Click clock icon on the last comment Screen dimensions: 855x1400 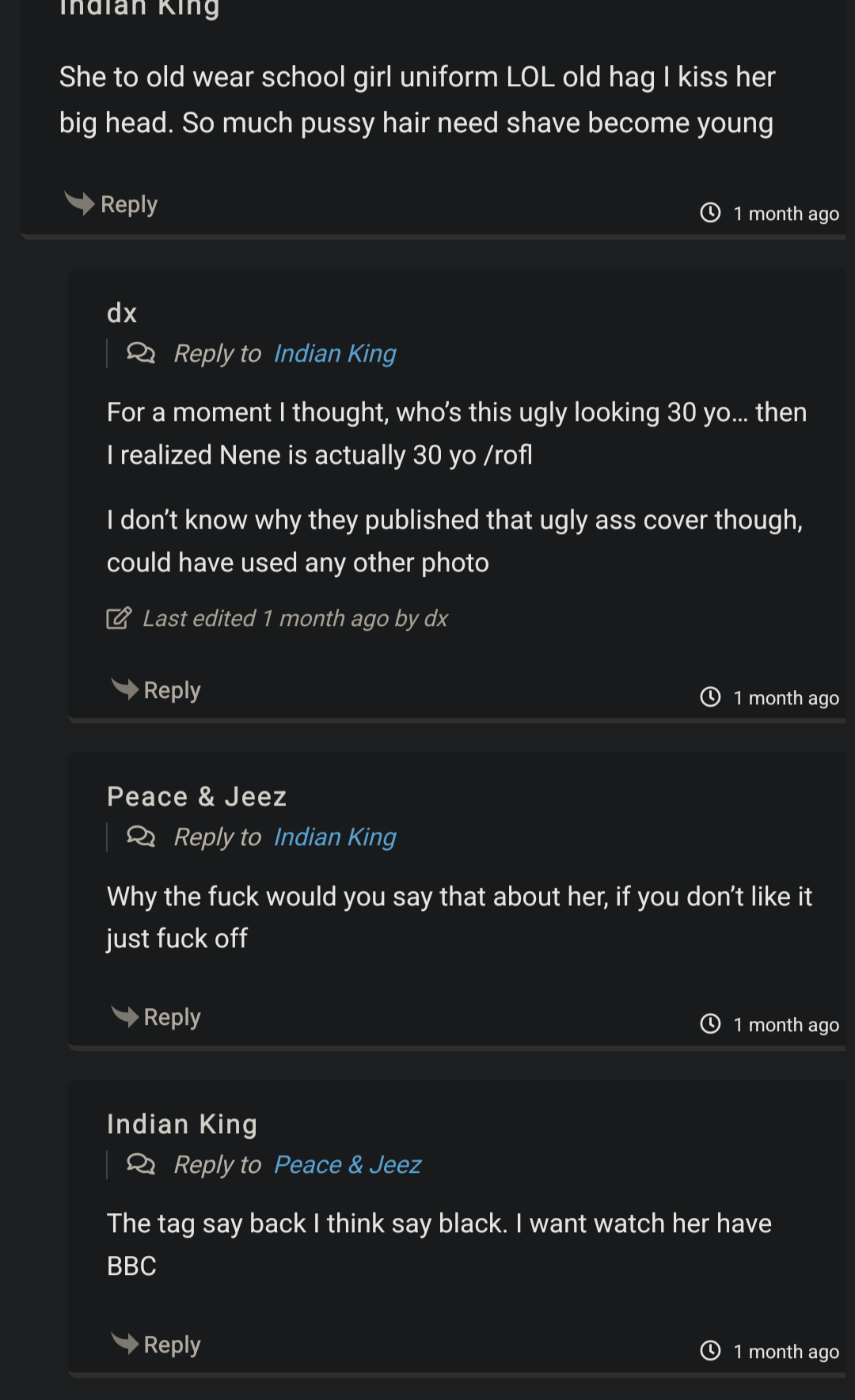710,1350
